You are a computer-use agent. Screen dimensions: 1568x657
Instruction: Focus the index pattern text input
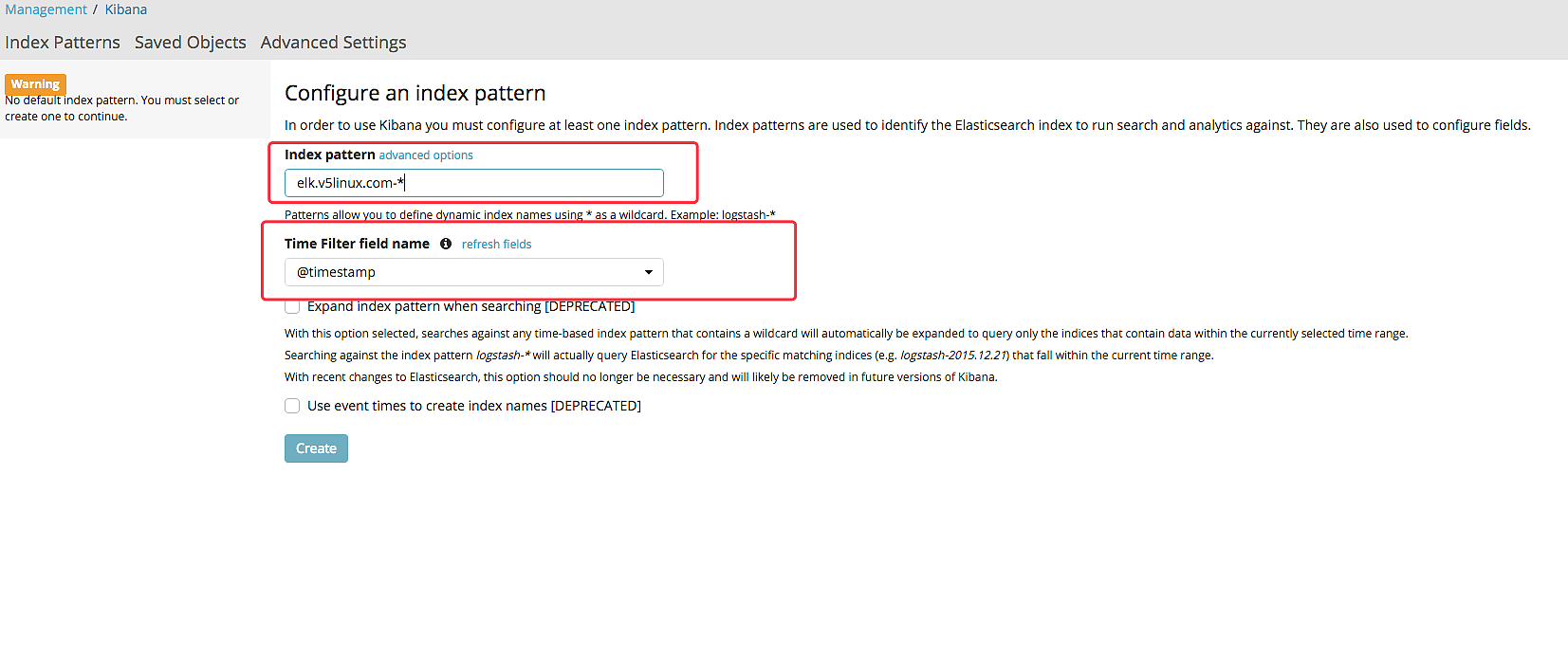pyautogui.click(x=473, y=183)
